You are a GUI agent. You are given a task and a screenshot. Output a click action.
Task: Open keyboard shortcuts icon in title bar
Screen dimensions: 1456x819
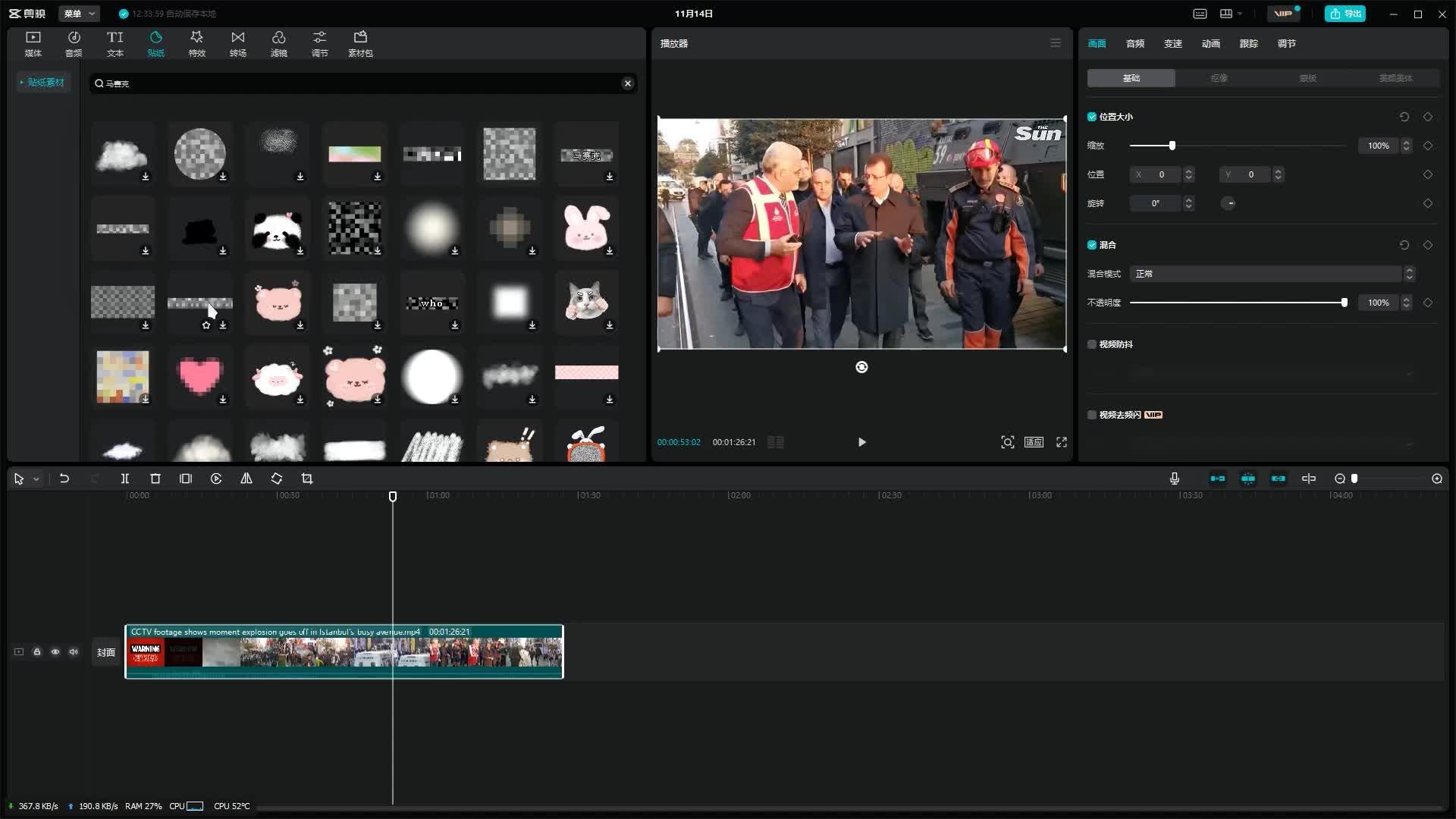point(1200,14)
